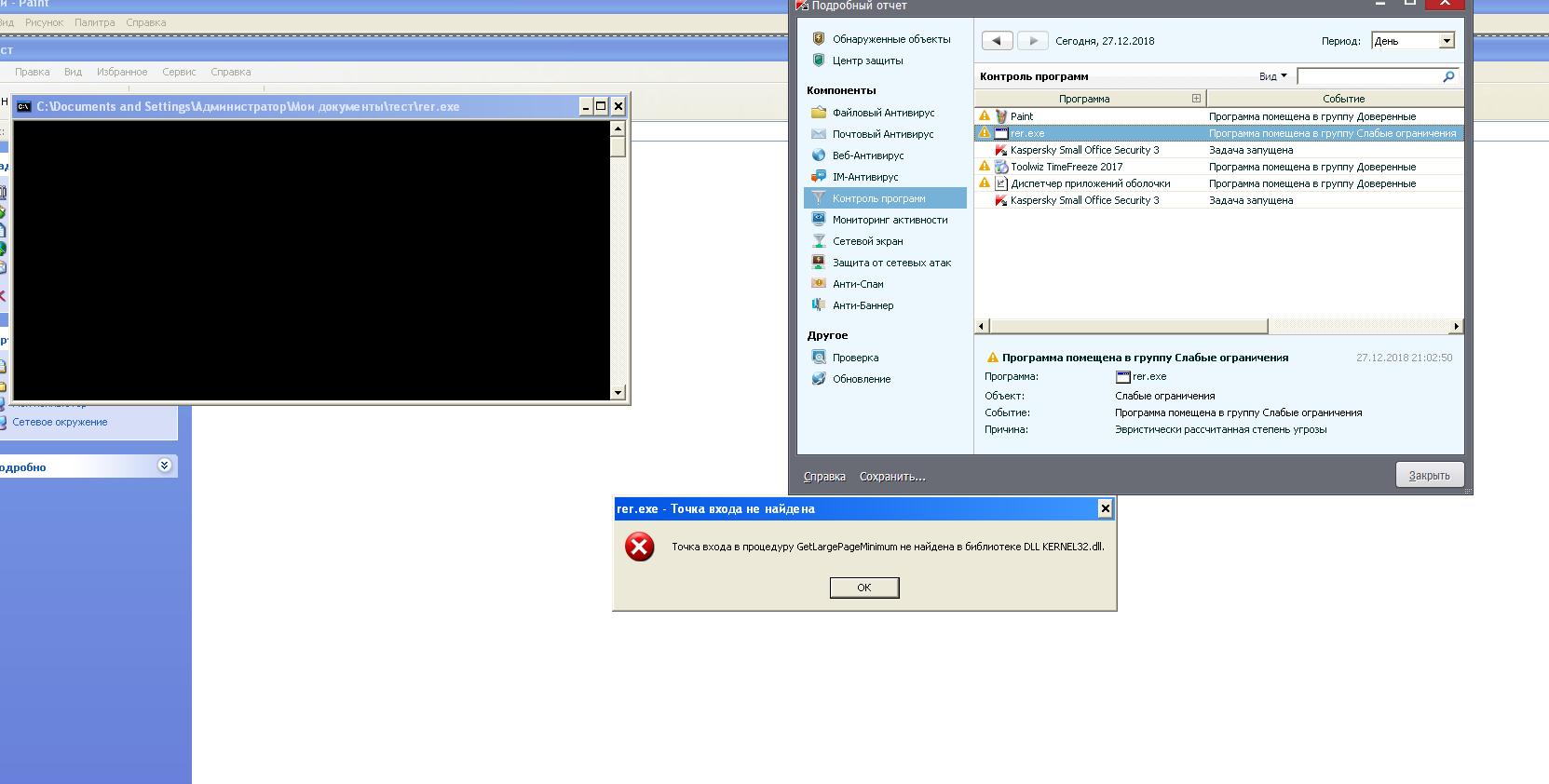Screen dimensions: 1549x784
Task: Maximize the rer.exe console window
Action: tap(601, 106)
